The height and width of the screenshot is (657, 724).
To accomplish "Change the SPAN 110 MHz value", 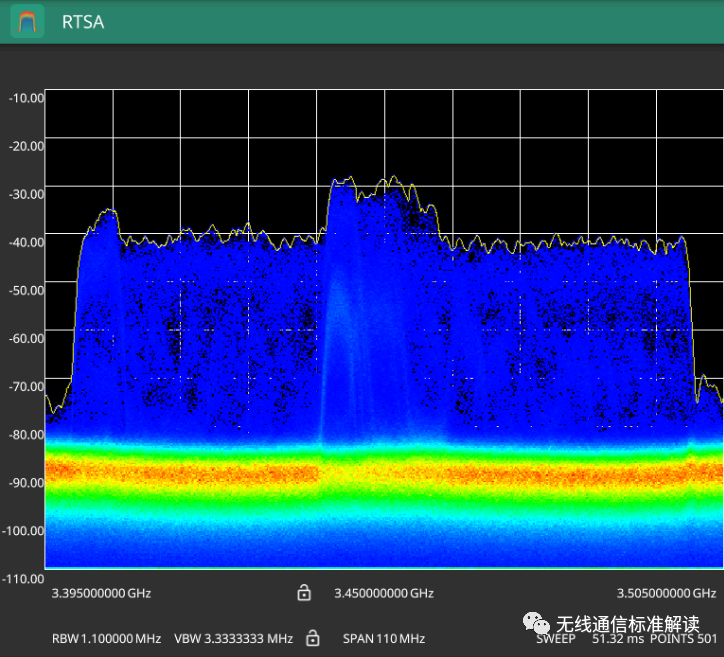I will click(x=384, y=638).
